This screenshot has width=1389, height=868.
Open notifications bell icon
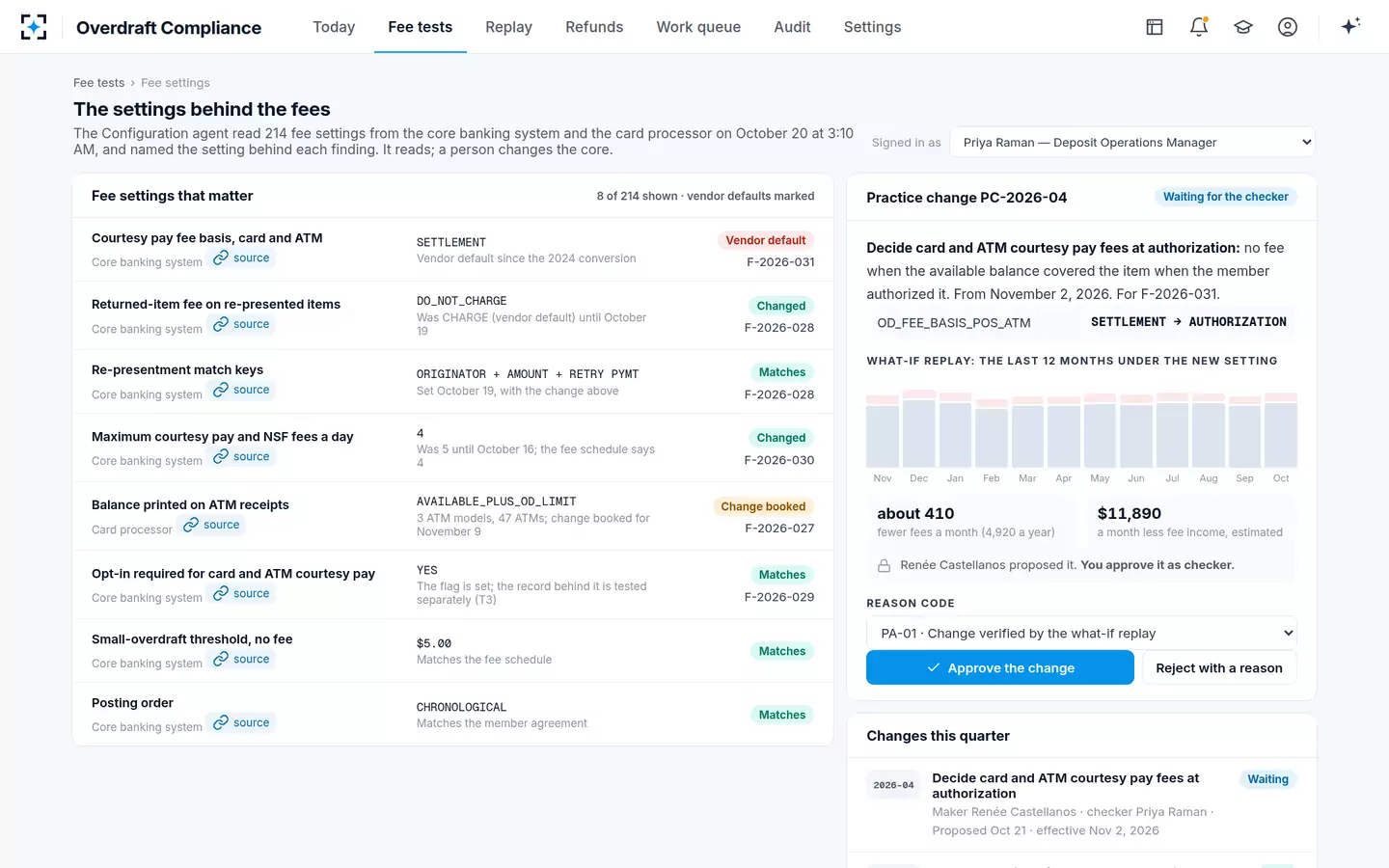click(1199, 27)
